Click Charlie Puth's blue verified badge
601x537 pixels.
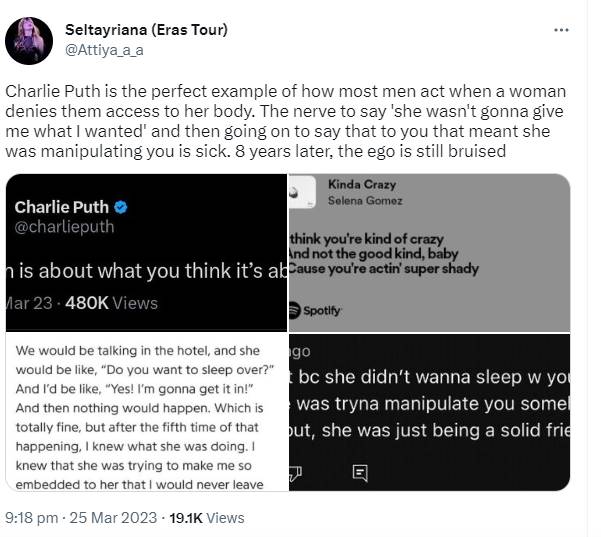tap(120, 207)
